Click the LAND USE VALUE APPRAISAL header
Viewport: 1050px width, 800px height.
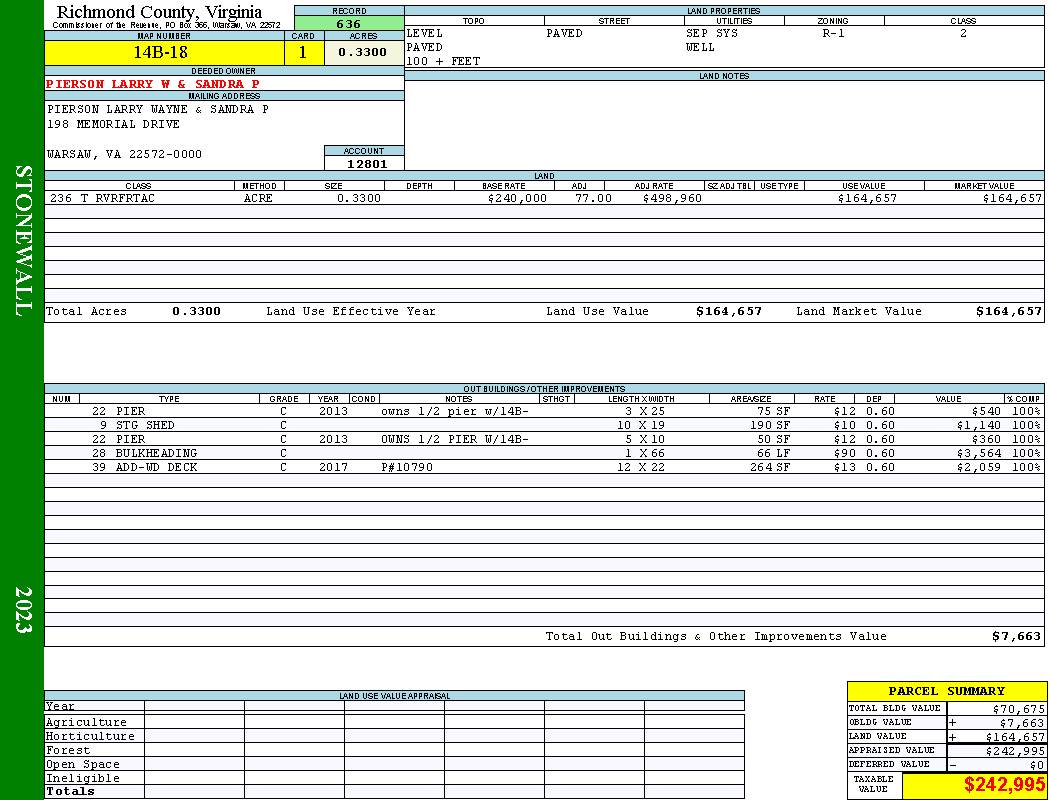coord(394,696)
